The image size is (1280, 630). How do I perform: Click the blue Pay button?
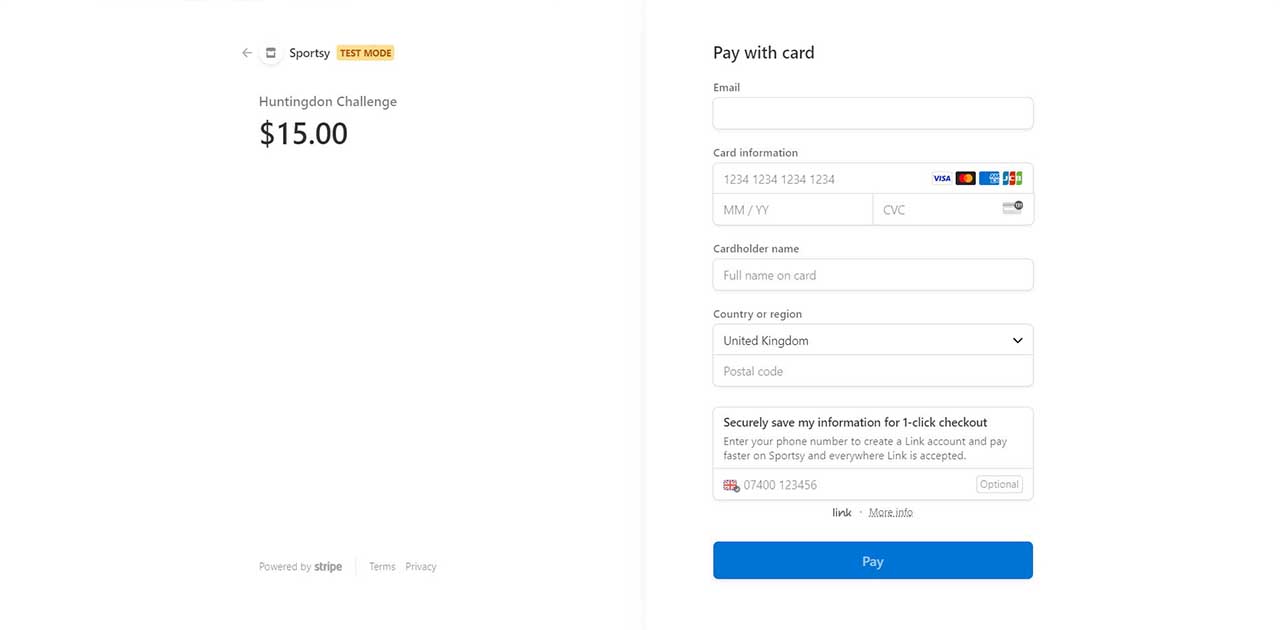873,561
